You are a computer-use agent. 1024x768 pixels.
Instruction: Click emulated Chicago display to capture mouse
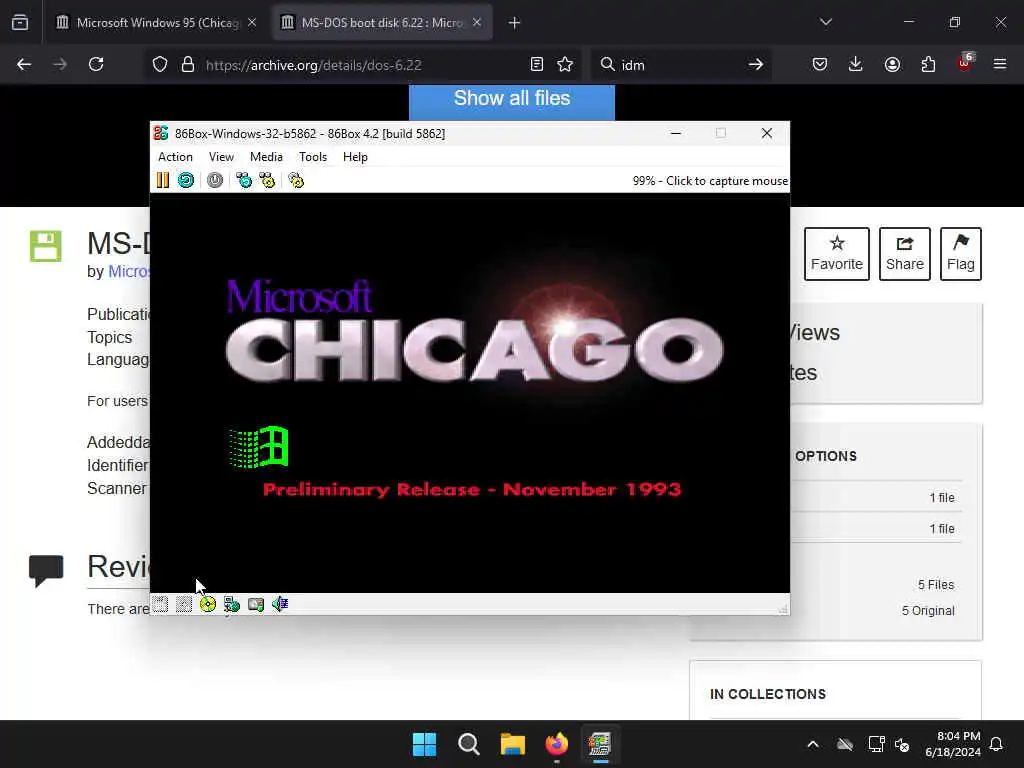point(470,392)
